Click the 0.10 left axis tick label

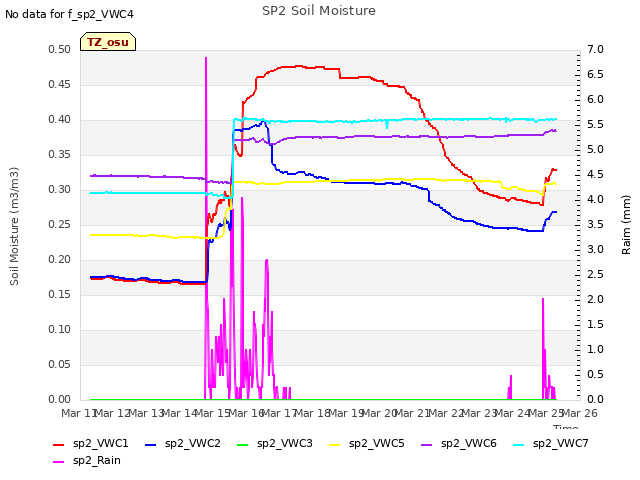coord(60,330)
